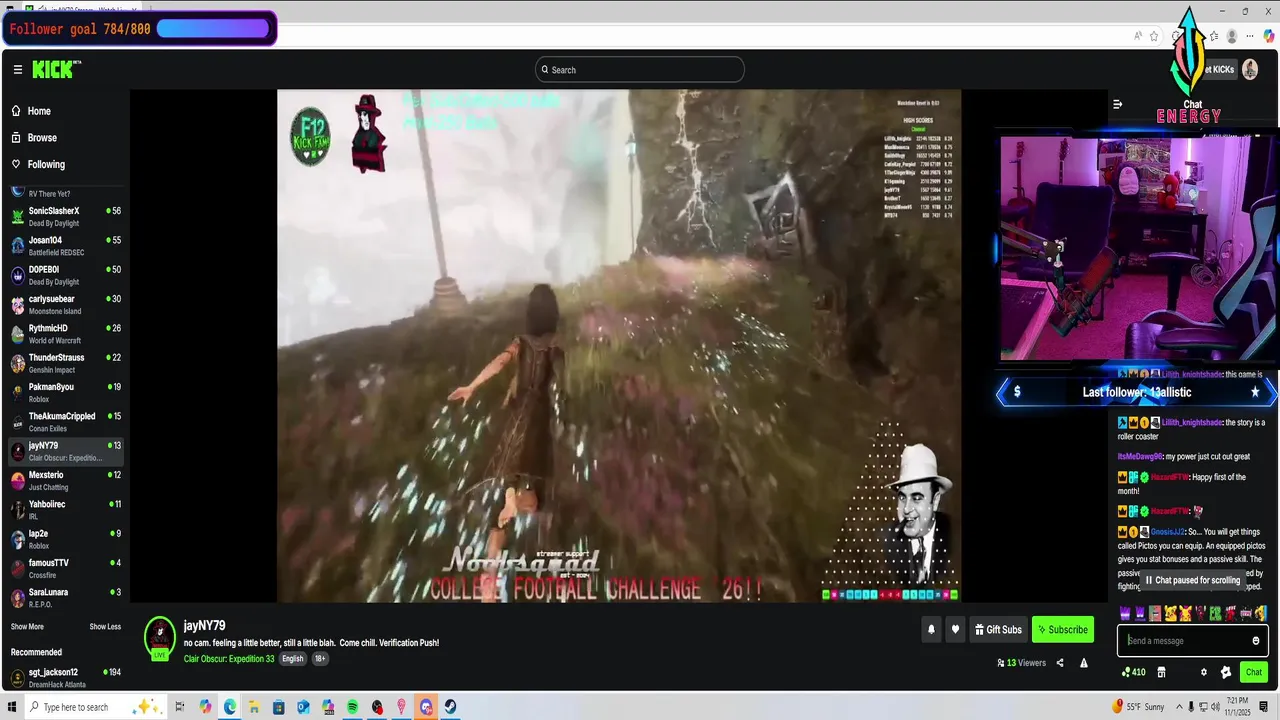Open user profile avatar menu
The height and width of the screenshot is (720, 1280).
pos(1250,69)
